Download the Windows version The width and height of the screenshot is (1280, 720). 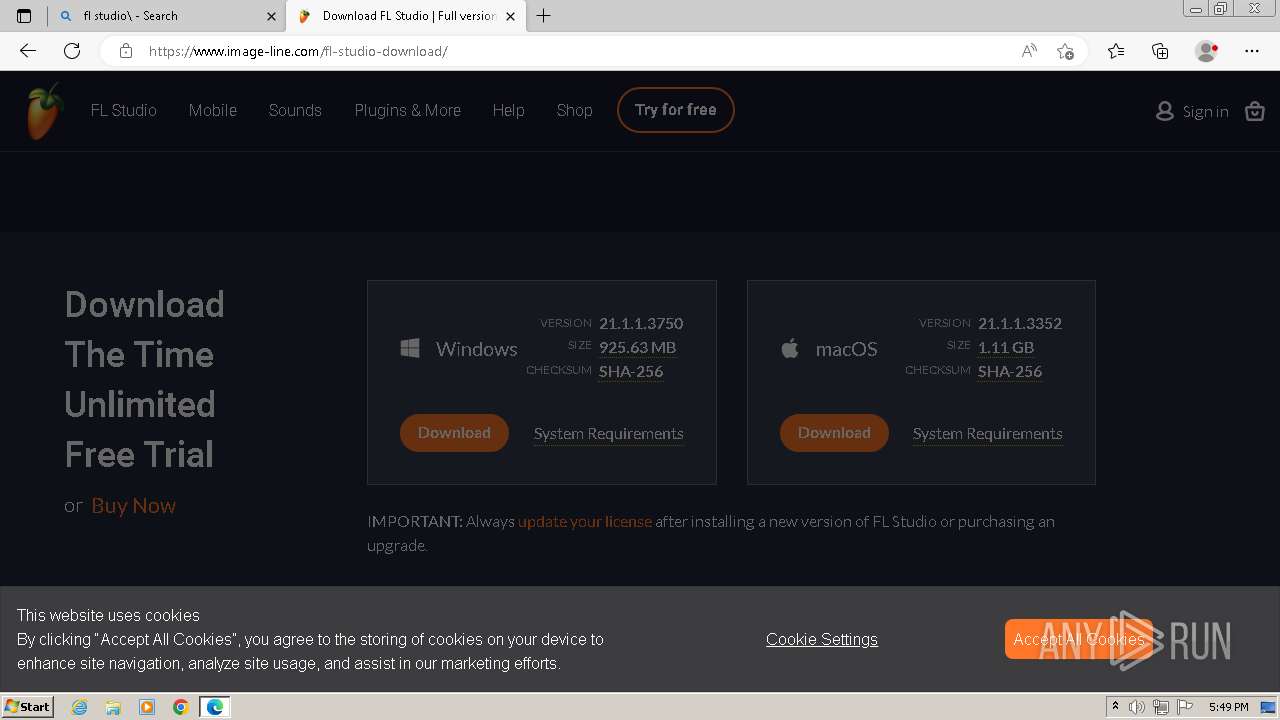[x=454, y=433]
